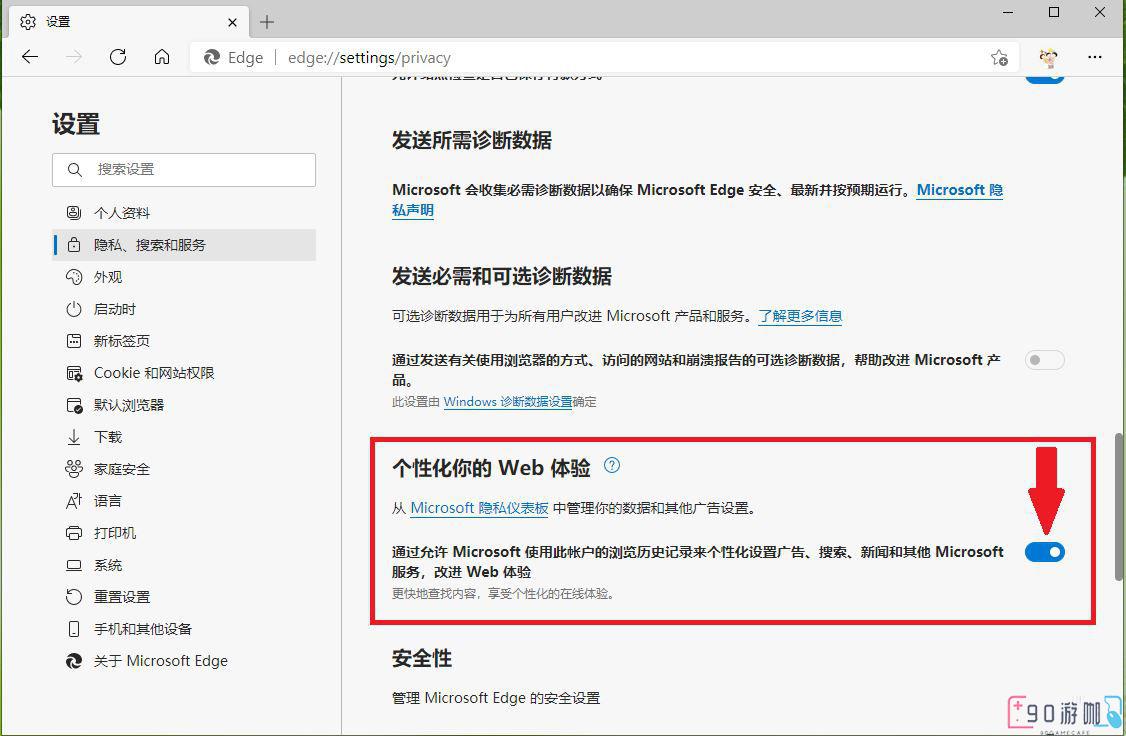Click text 管理 Microsoft Edge 的安全设置

(x=495, y=698)
